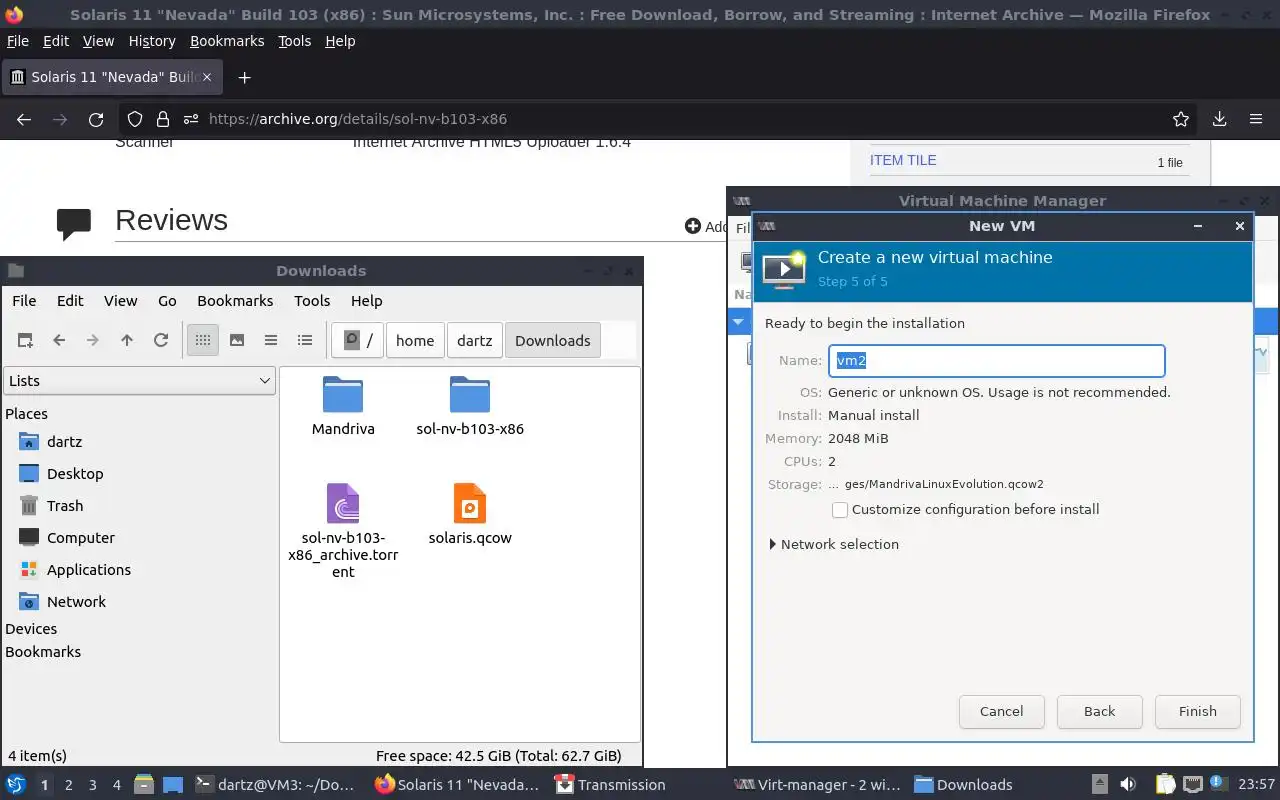Click ITEM TILE download link
The height and width of the screenshot is (800, 1280).
coord(903,160)
